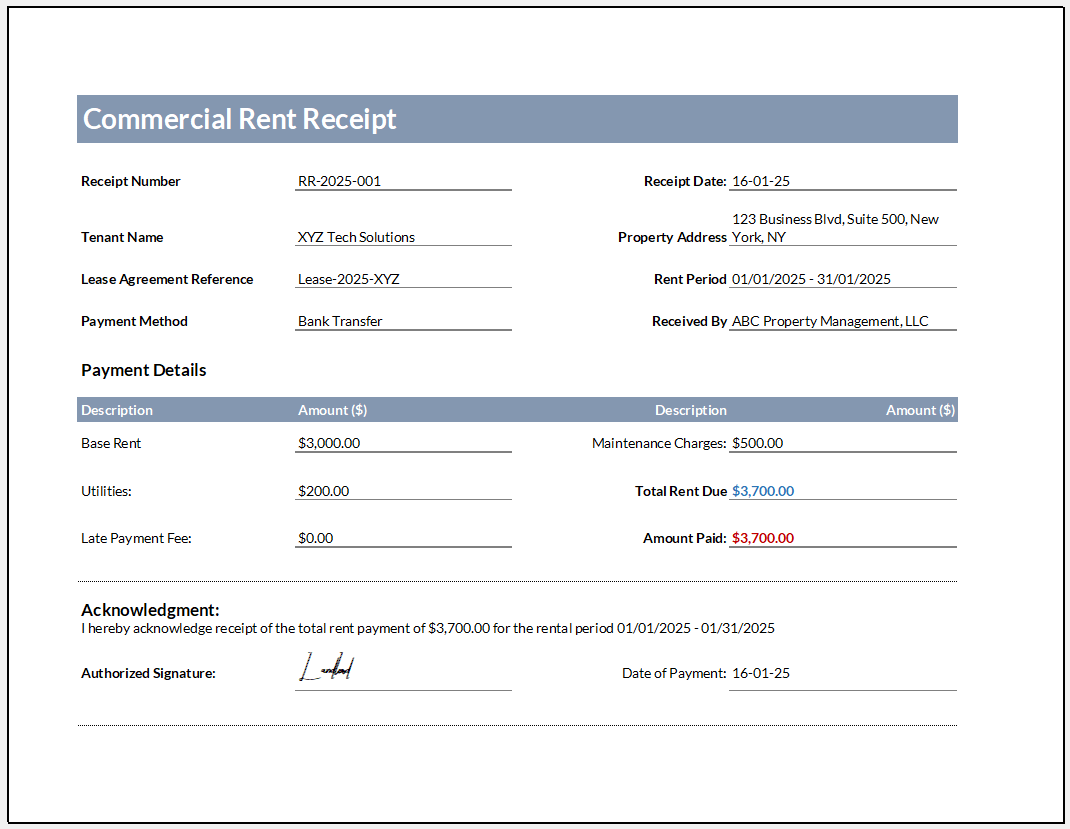The image size is (1070, 829).
Task: Select the 'Base Rent' row label
Action: (111, 443)
